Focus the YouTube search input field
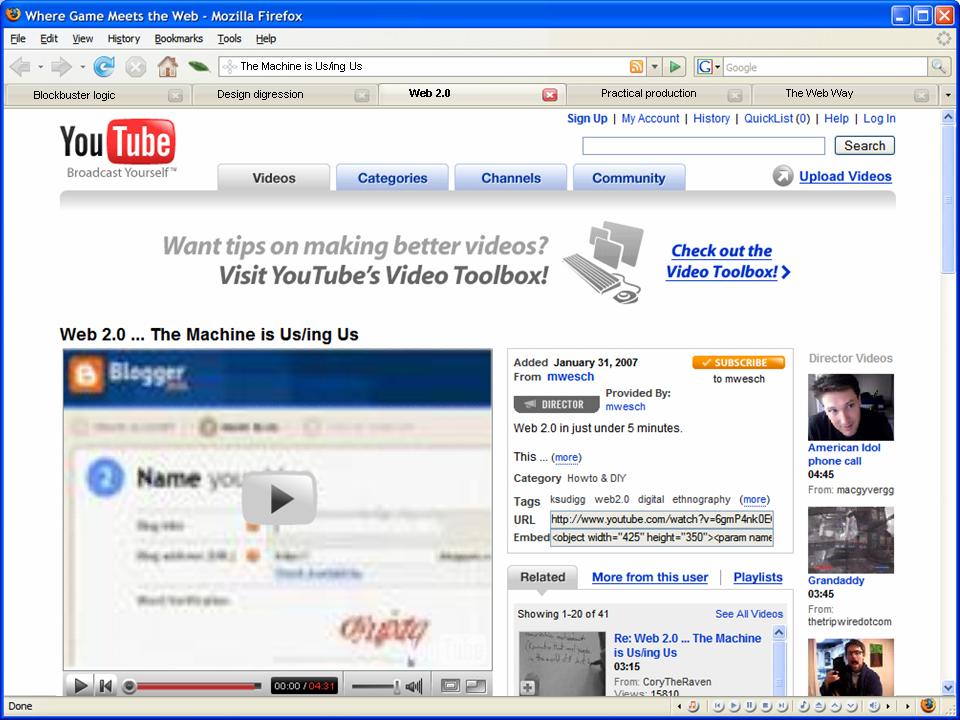 (x=703, y=146)
